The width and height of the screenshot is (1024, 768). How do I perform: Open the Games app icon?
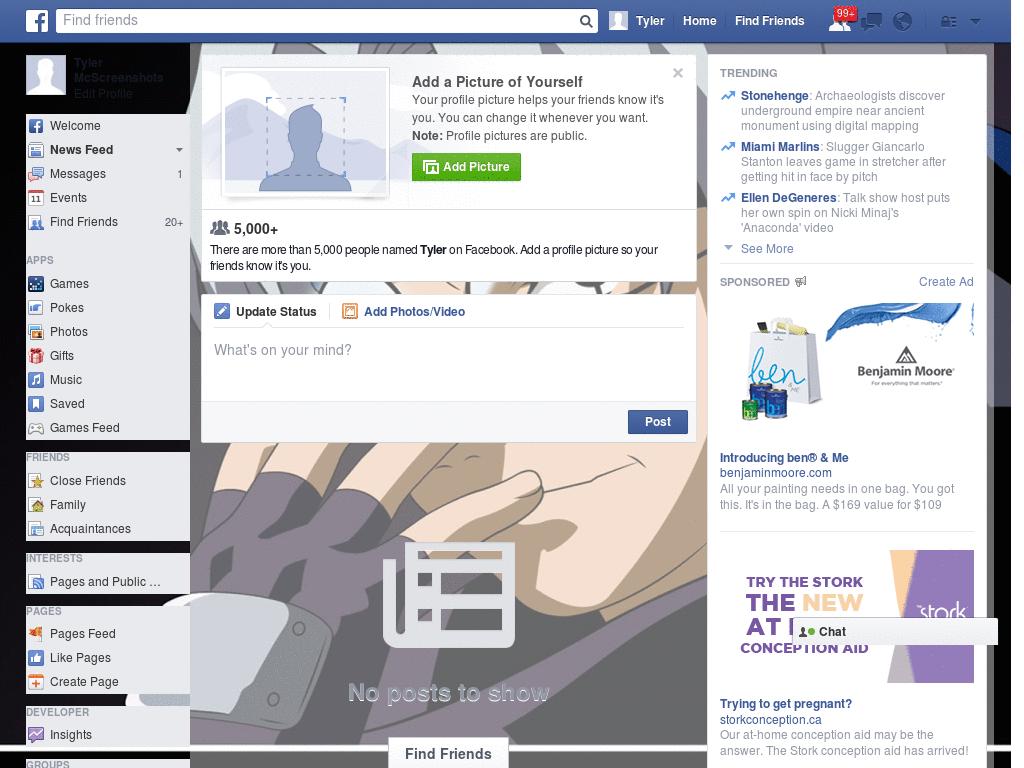click(x=36, y=284)
